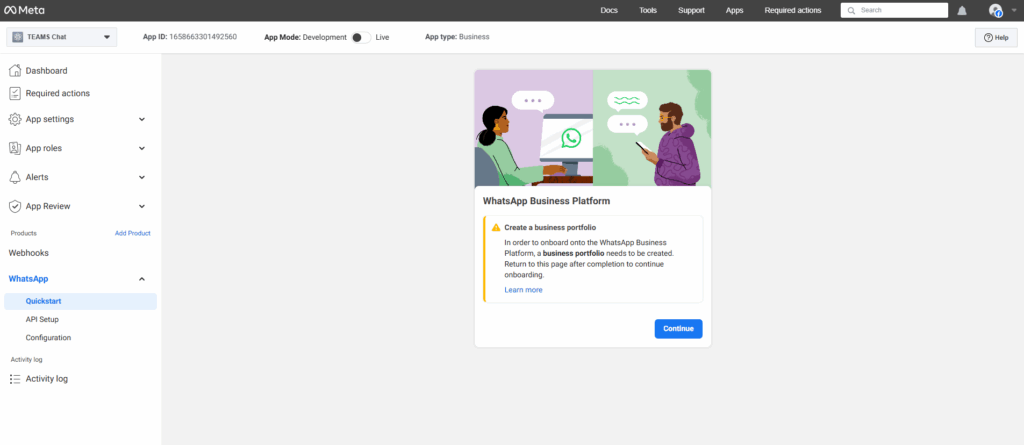Viewport: 1024px width, 445px height.
Task: Click into the Search input field
Action: (894, 10)
